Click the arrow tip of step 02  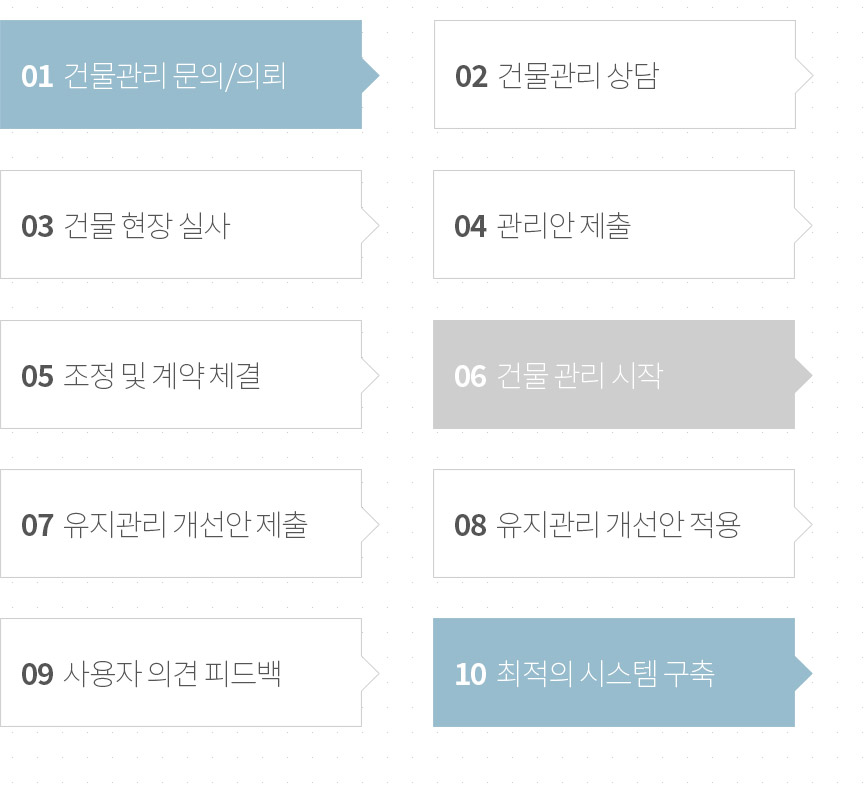click(804, 75)
